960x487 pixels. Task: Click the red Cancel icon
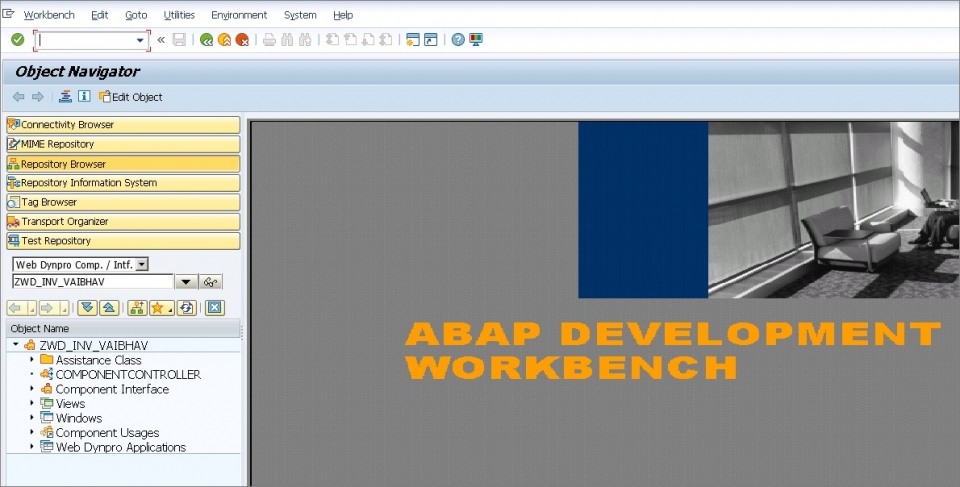coord(242,40)
